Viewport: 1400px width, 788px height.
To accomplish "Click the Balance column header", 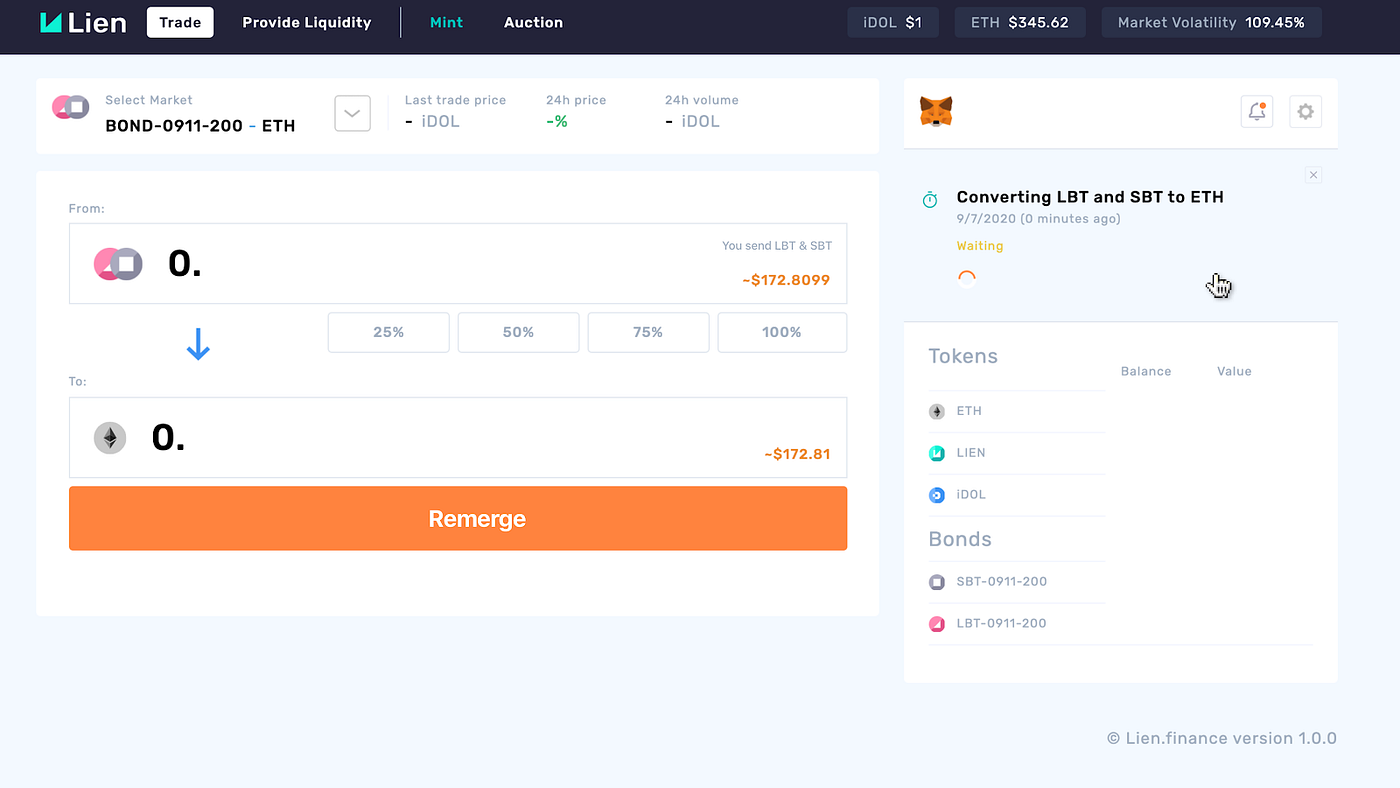I will [1146, 371].
